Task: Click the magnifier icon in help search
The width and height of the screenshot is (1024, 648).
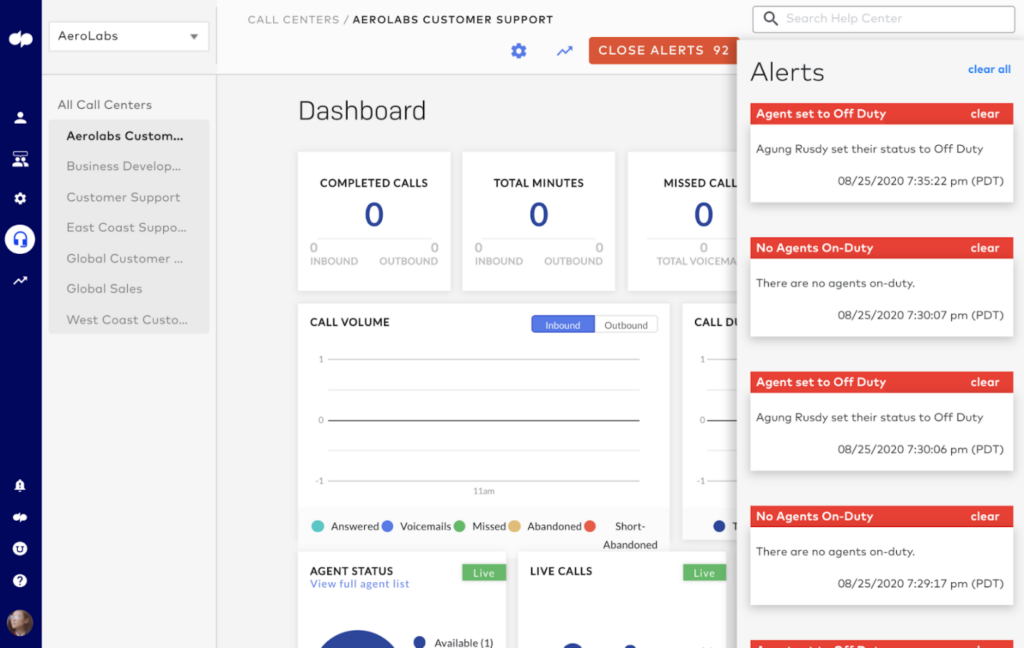Action: pos(771,18)
